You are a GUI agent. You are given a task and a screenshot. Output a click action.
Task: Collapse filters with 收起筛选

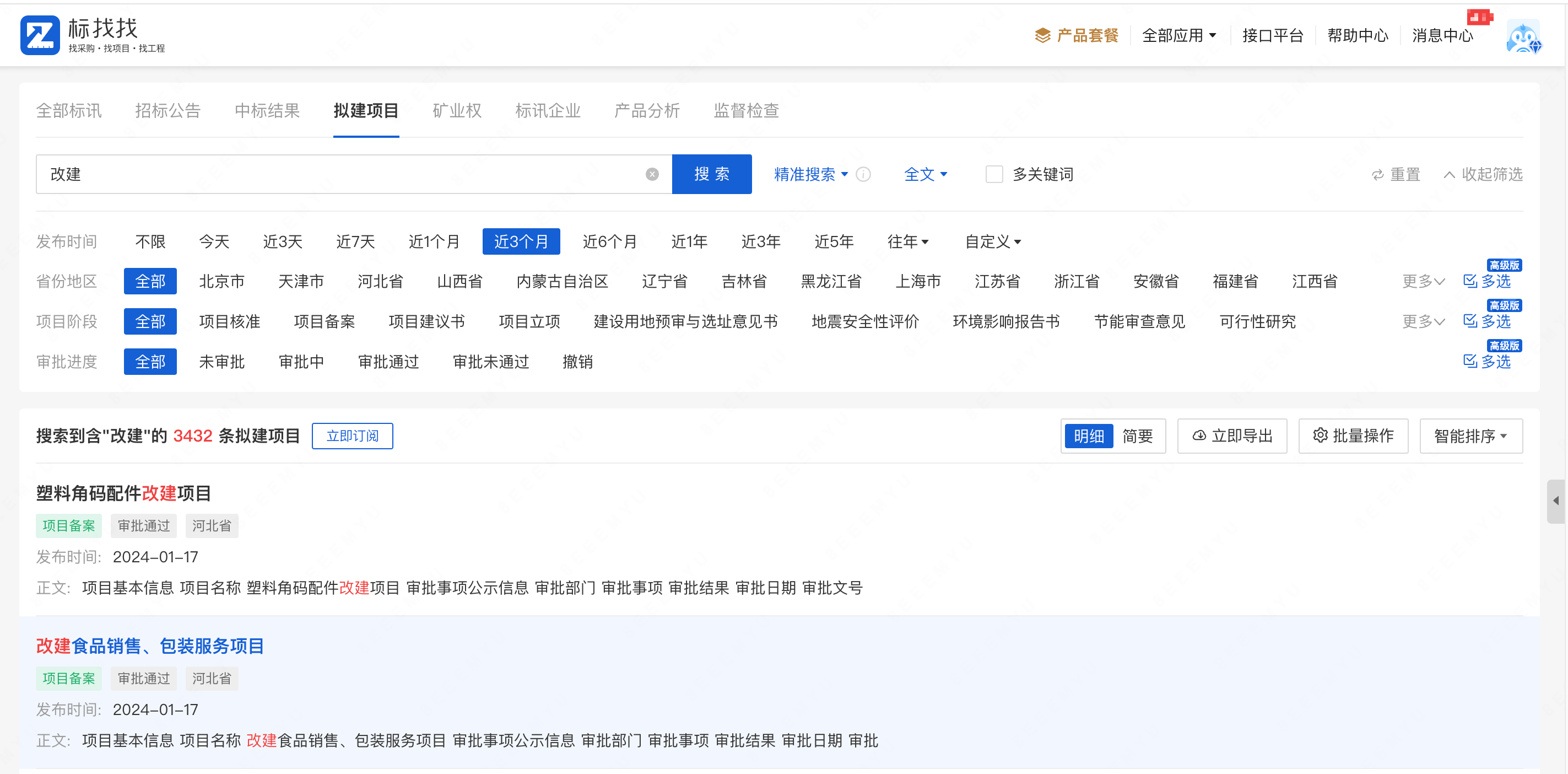point(1483,174)
